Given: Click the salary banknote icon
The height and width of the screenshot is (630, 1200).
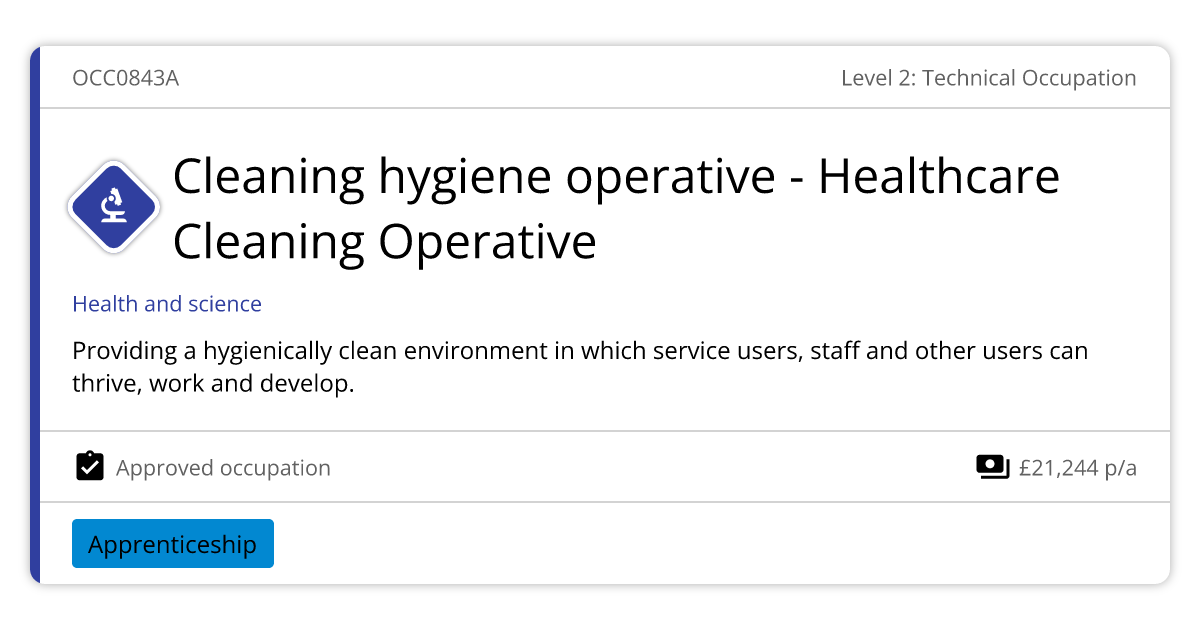Looking at the screenshot, I should [x=992, y=467].
